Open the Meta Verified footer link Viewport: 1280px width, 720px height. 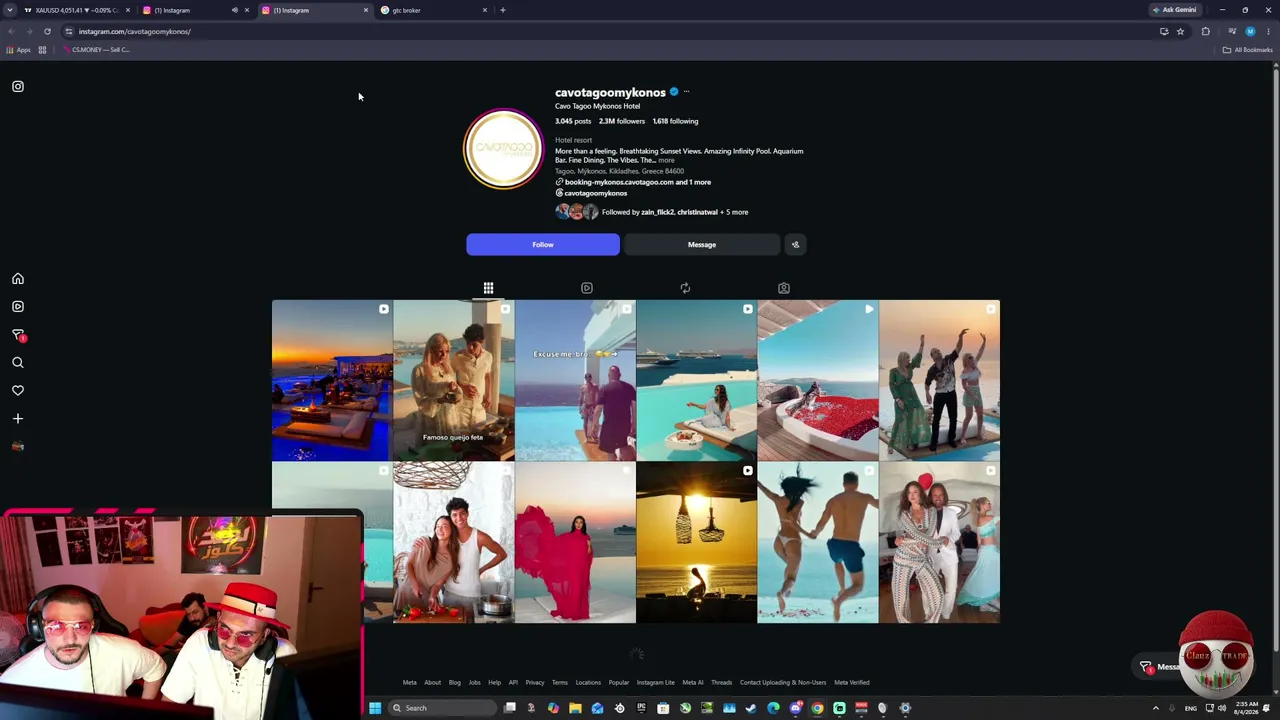(x=852, y=683)
